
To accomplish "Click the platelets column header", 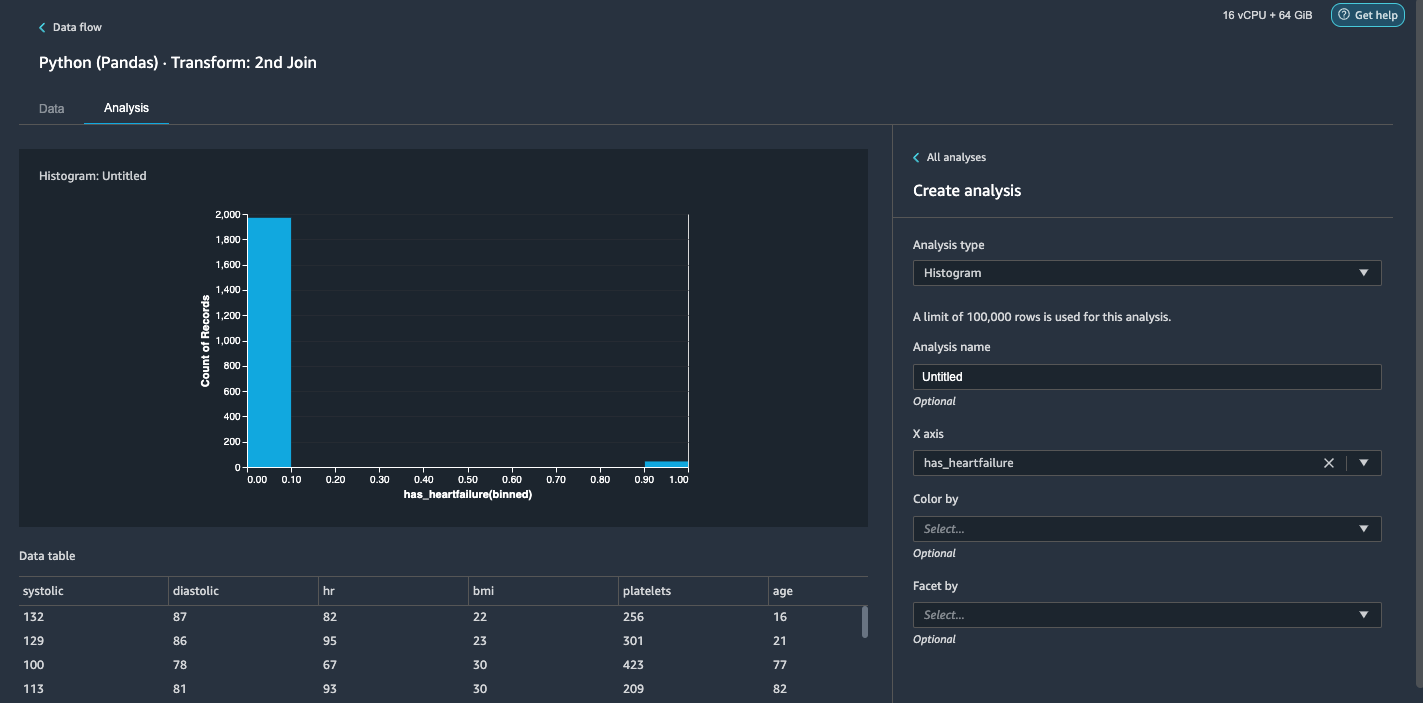I will pyautogui.click(x=646, y=591).
